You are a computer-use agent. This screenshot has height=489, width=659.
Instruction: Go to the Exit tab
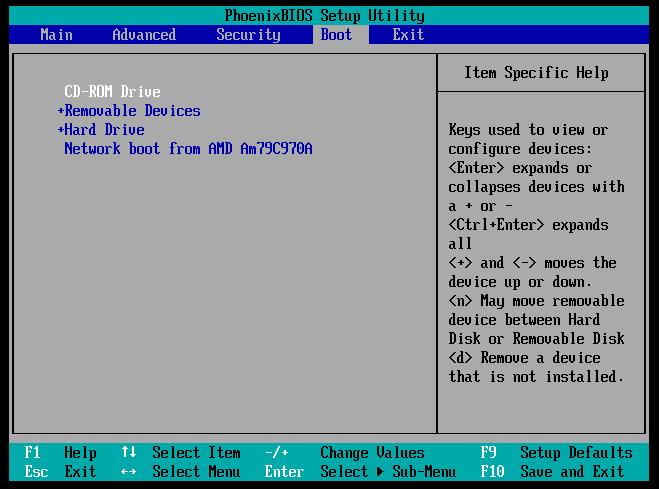pyautogui.click(x=408, y=34)
